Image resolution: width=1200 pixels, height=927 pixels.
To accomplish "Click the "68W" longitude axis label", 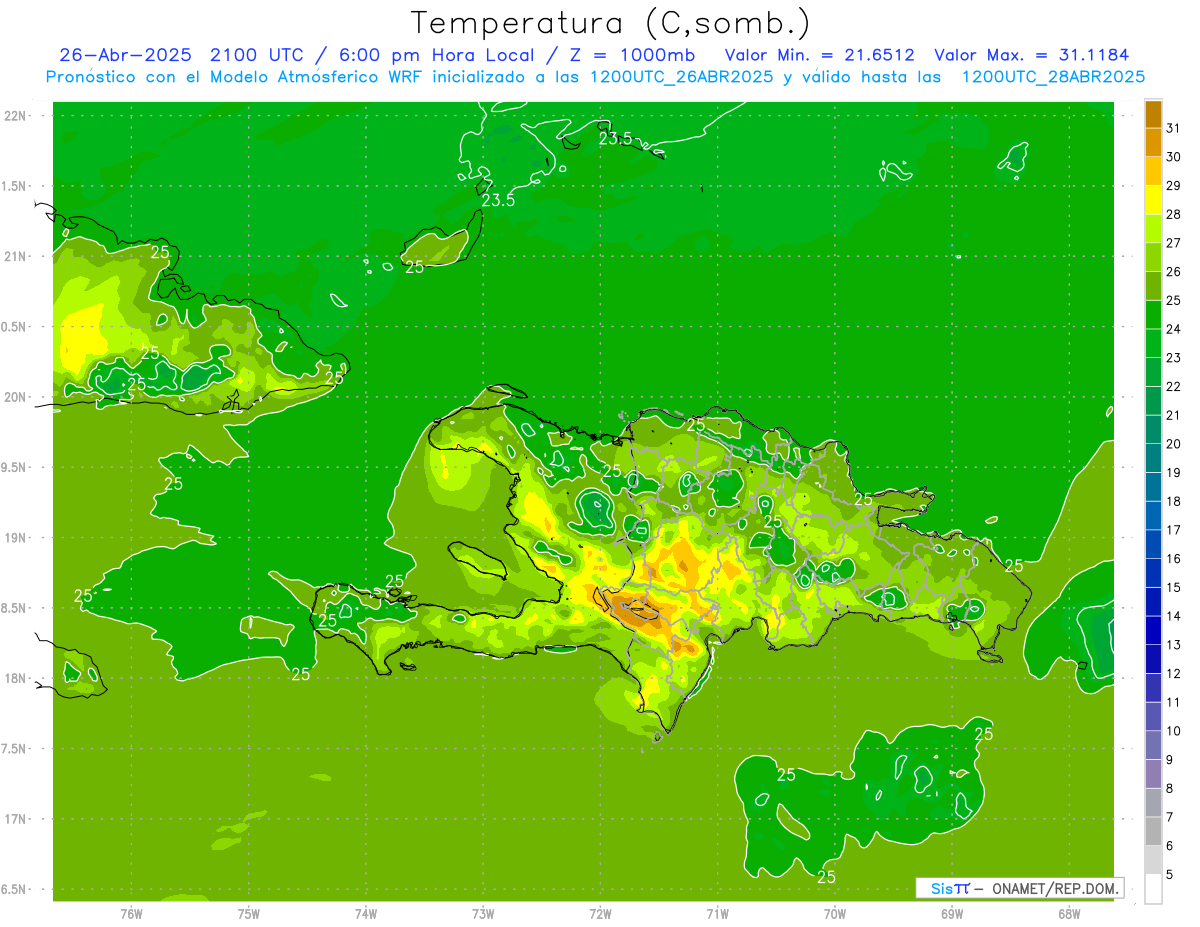I will click(1069, 914).
